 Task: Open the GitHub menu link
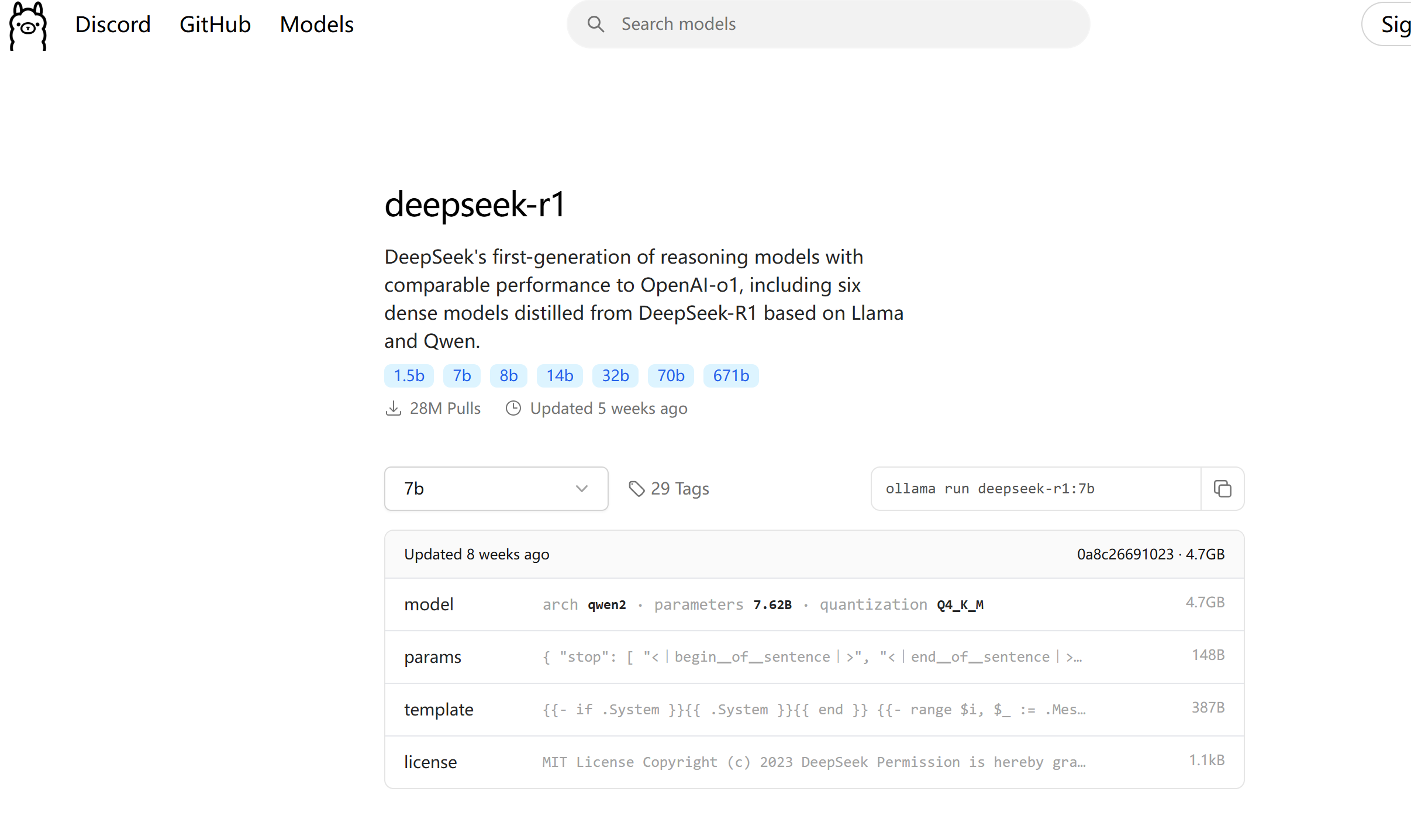click(x=215, y=25)
